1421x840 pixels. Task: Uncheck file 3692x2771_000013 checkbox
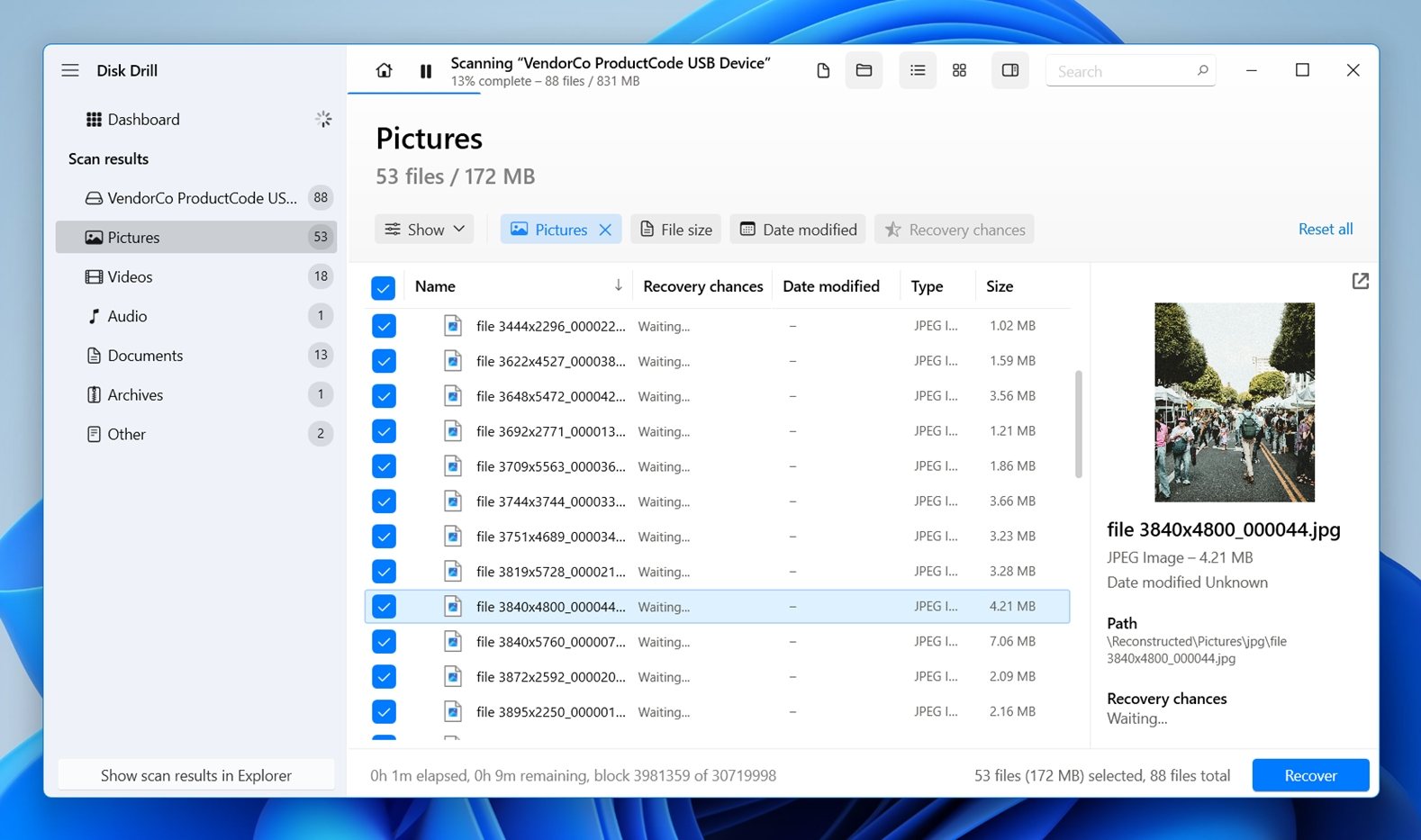click(x=384, y=431)
